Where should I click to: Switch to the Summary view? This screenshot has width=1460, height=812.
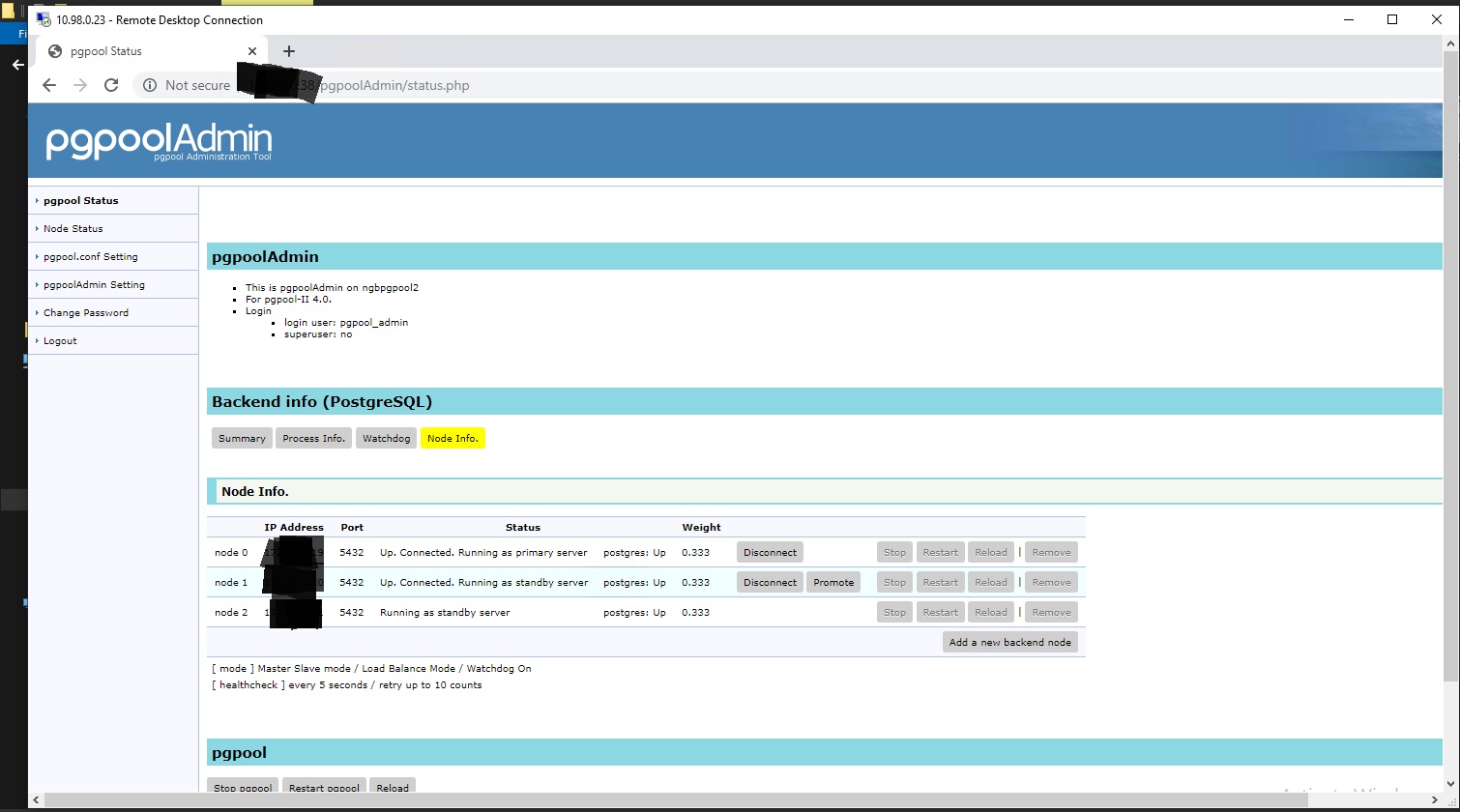242,438
